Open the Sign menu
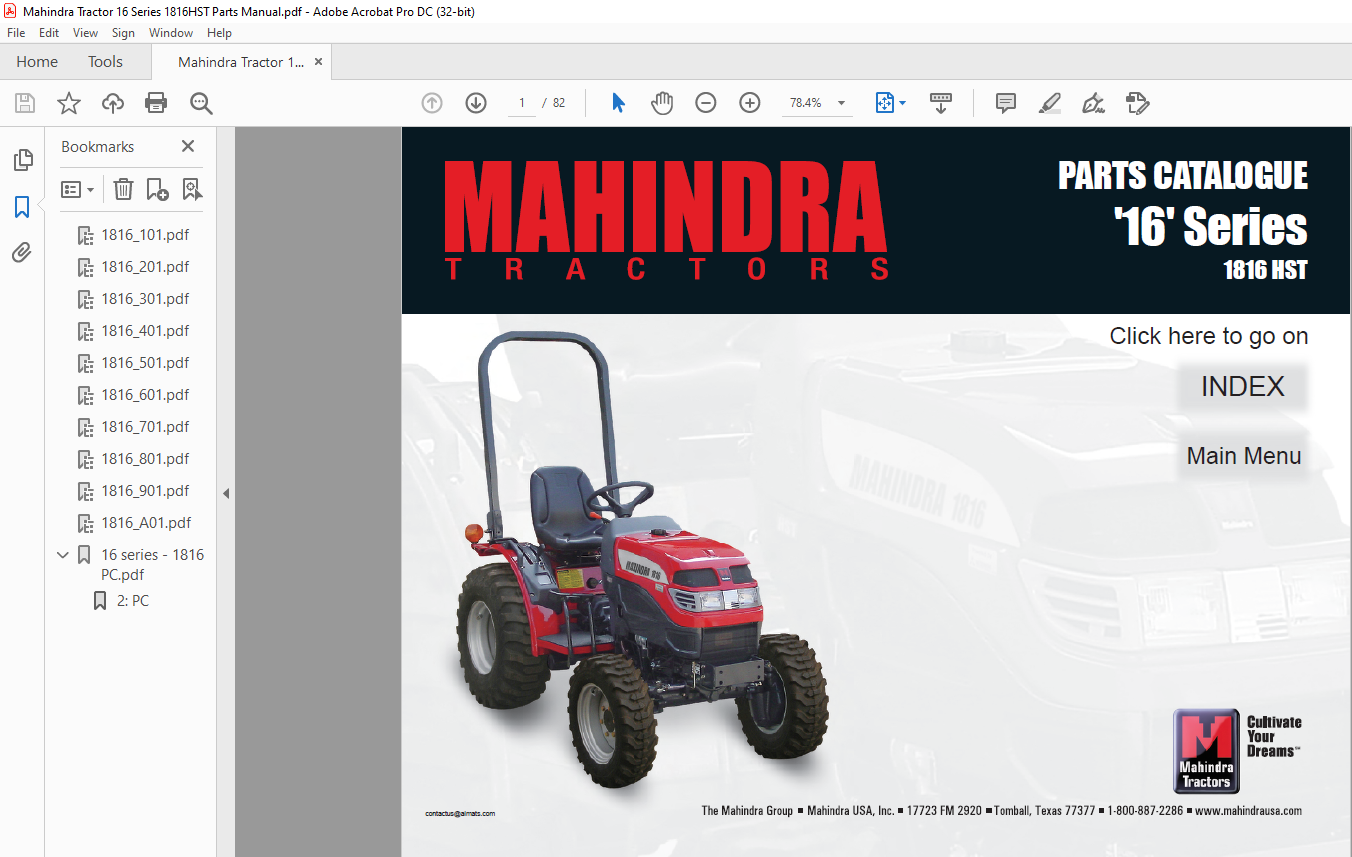 tap(123, 33)
